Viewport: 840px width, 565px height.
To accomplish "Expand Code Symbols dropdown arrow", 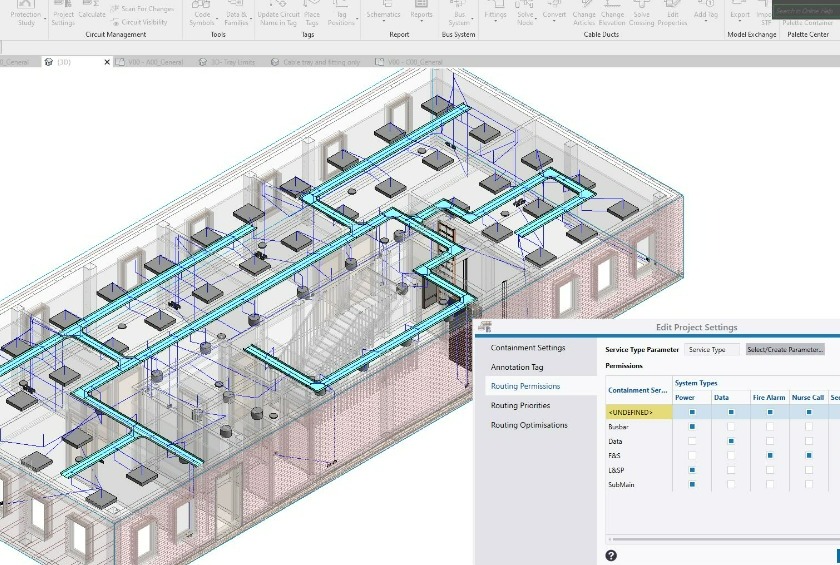I will [x=217, y=20].
